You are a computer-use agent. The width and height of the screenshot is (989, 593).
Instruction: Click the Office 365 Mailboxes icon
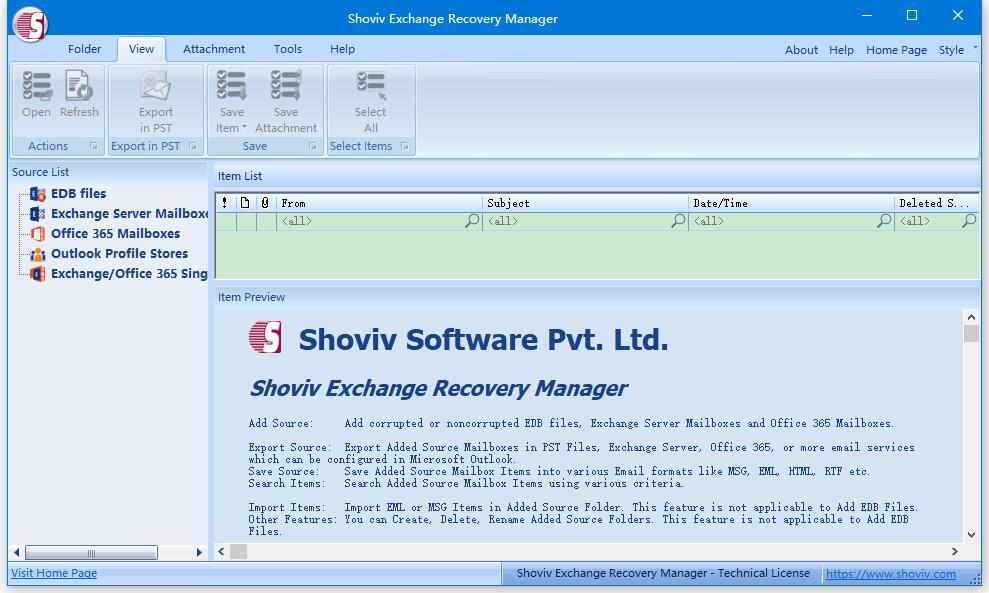click(38, 234)
